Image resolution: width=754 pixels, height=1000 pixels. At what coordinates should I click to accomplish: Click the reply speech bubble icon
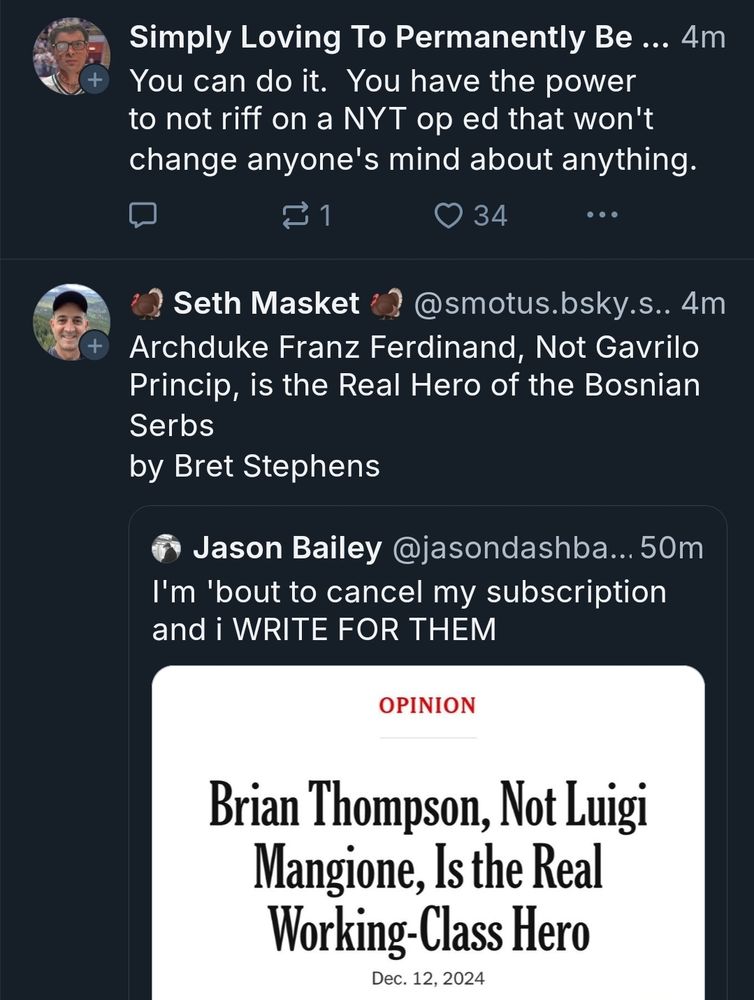[x=145, y=214]
